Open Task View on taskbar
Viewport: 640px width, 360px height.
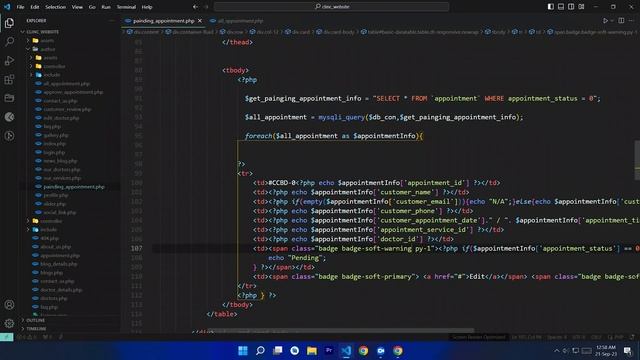278,351
